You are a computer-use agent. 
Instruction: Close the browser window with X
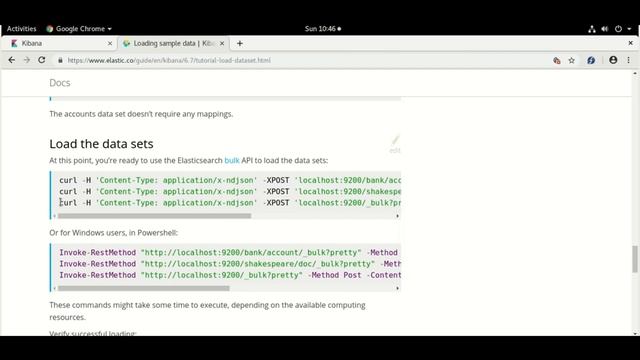point(630,43)
